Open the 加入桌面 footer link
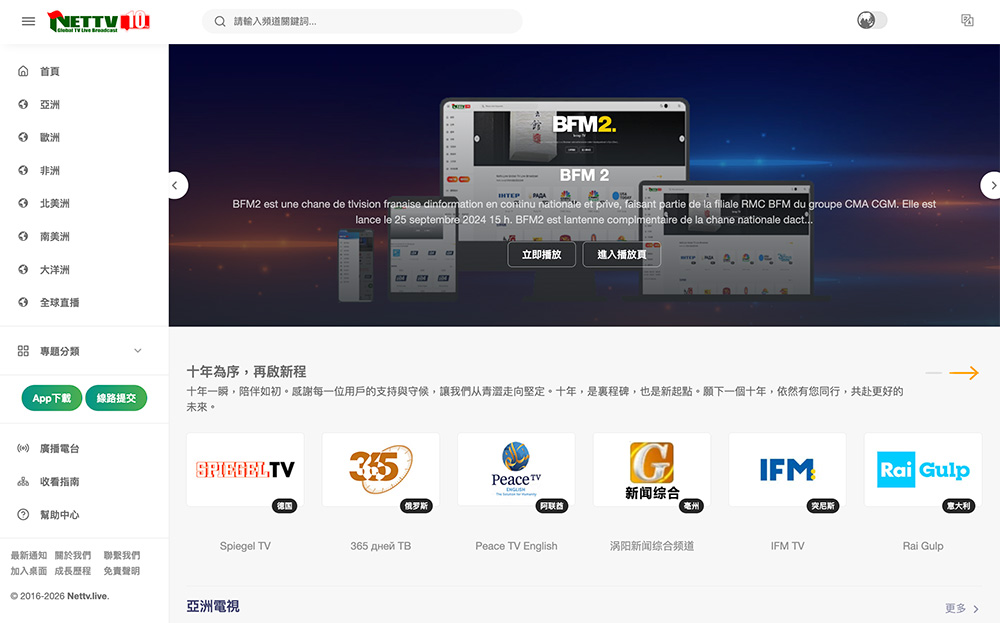 (29, 571)
